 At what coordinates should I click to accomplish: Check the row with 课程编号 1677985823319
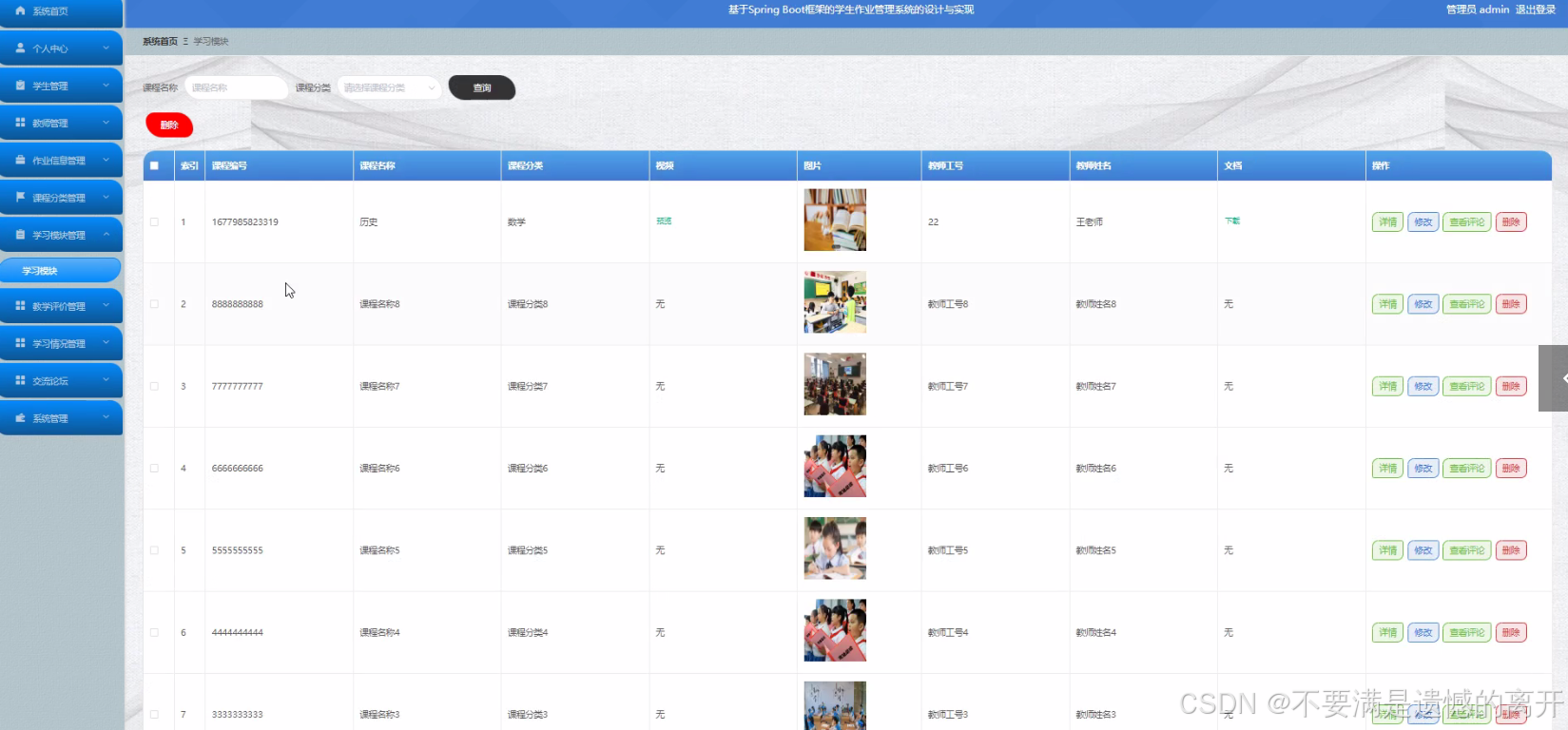154,221
